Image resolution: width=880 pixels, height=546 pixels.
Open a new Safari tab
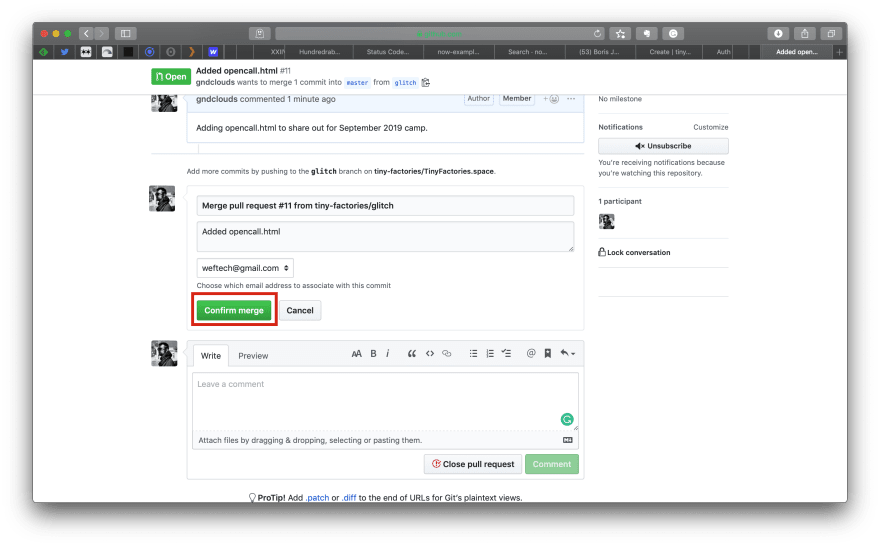[840, 52]
